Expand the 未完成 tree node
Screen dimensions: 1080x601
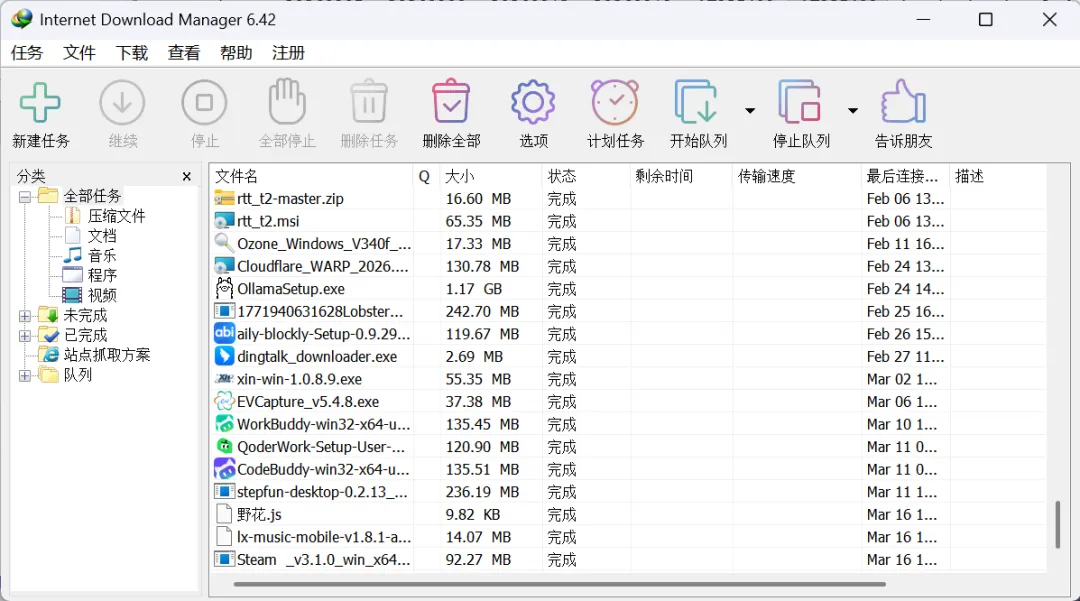click(x=25, y=316)
